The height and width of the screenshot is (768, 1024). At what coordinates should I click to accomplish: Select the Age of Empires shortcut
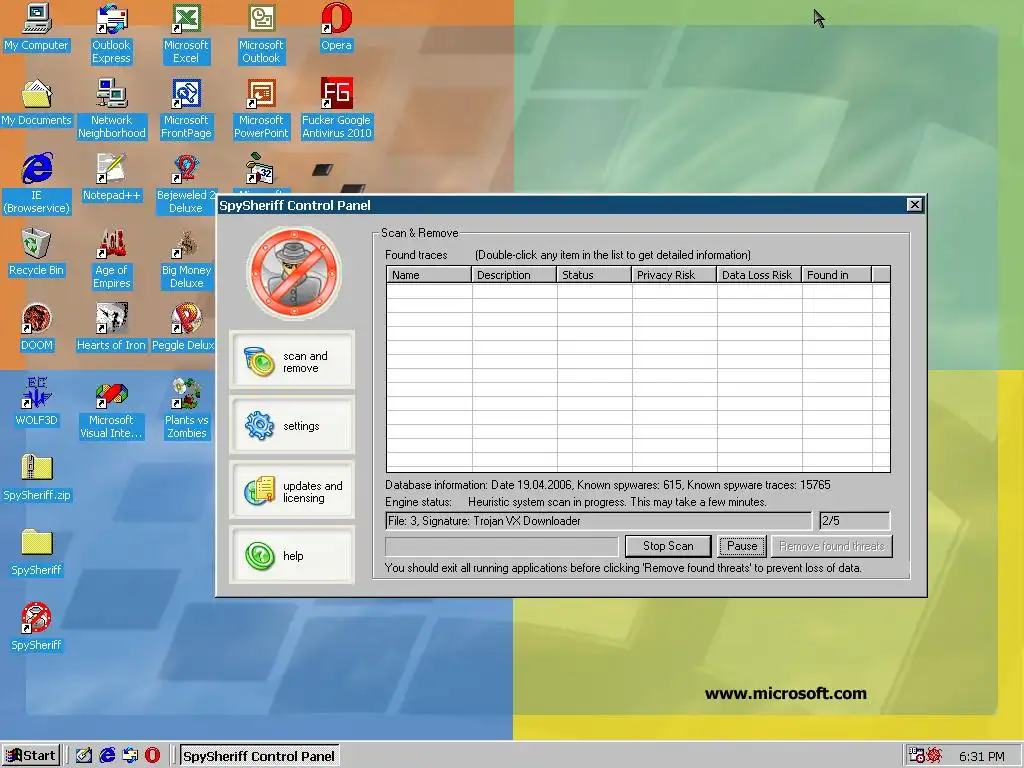(x=112, y=258)
